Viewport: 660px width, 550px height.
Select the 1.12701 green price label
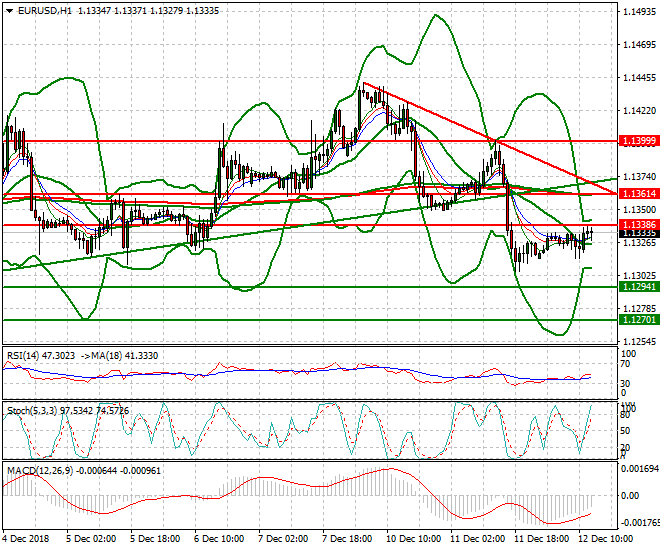click(637, 320)
